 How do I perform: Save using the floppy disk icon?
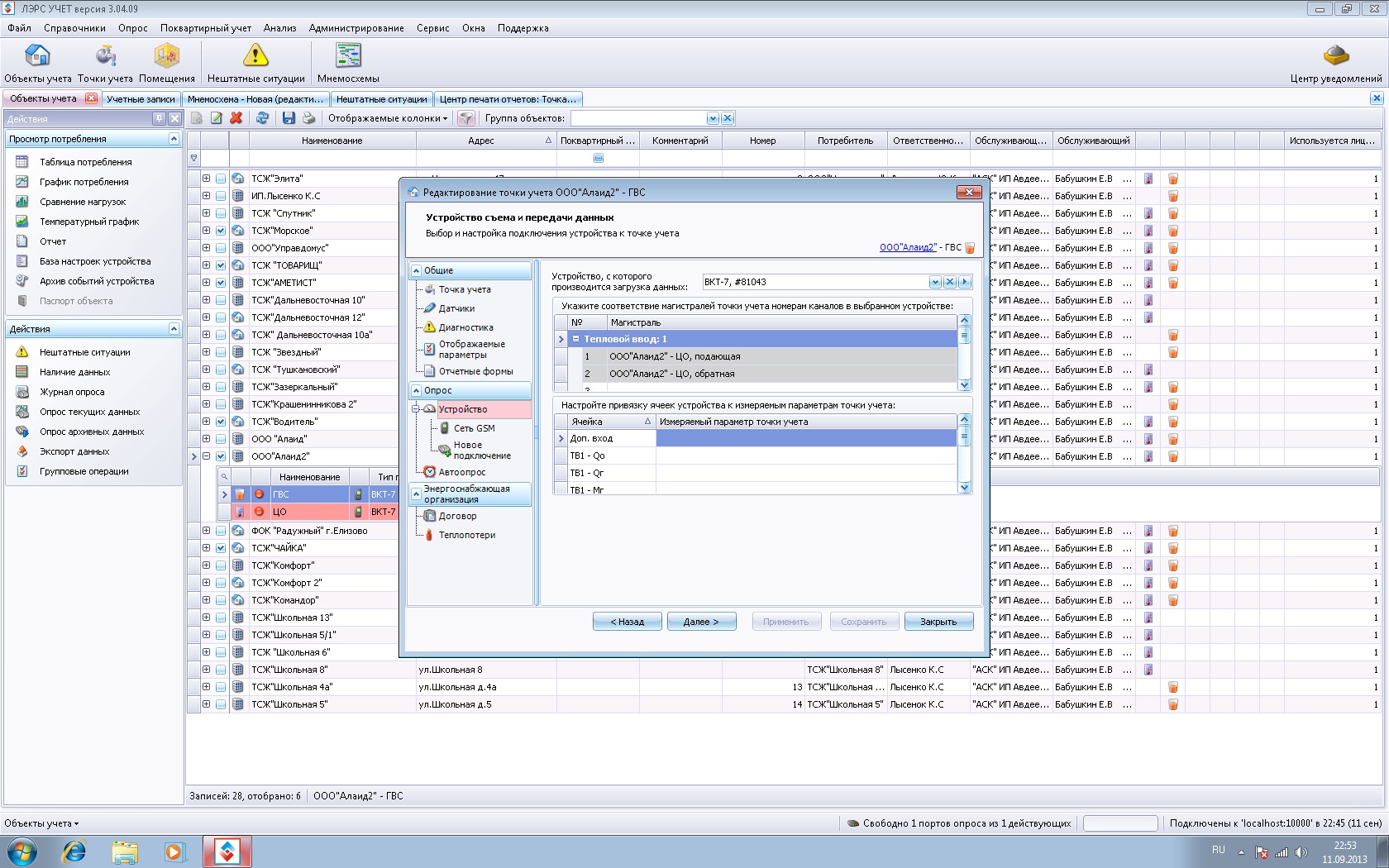tap(289, 118)
